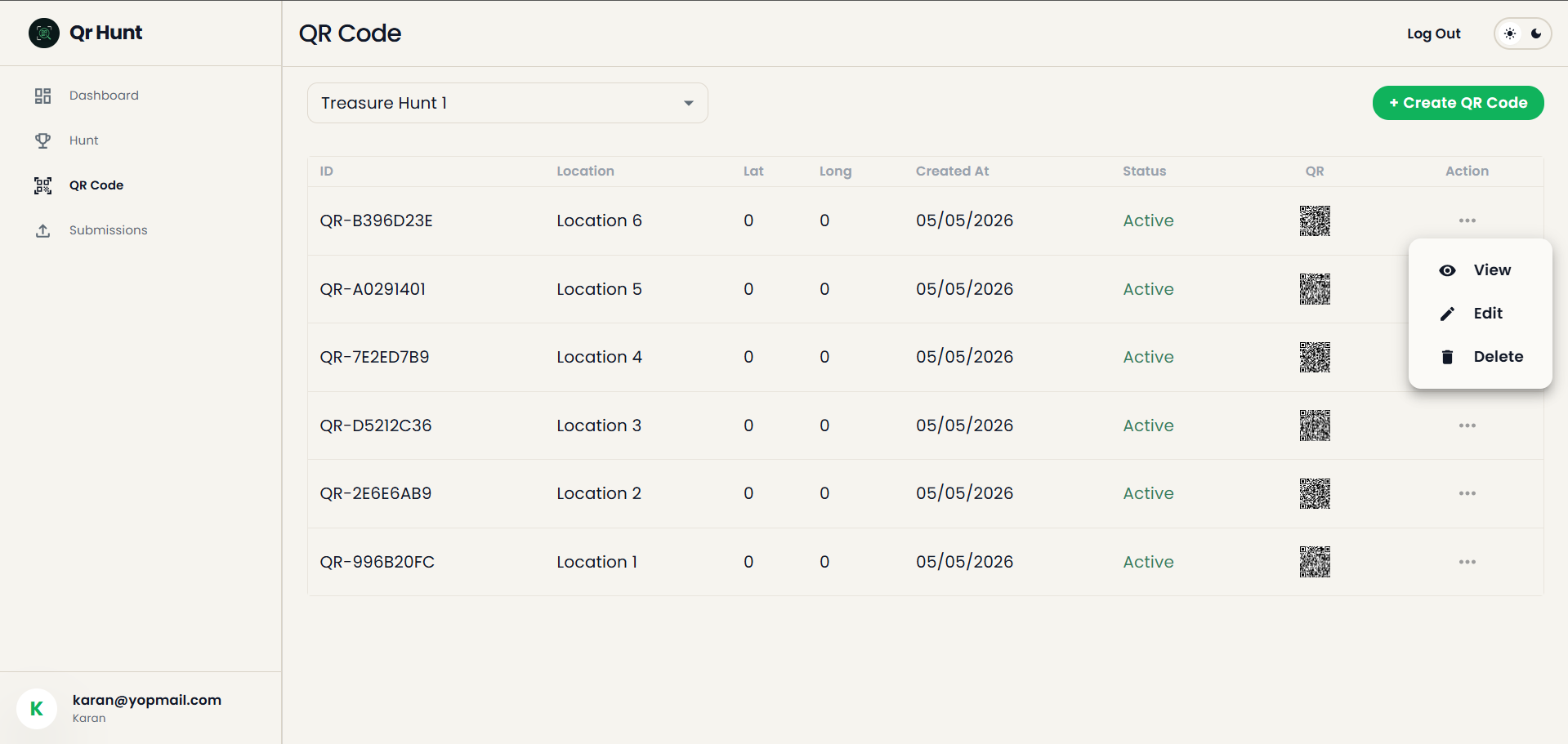This screenshot has height=744, width=1568.
Task: Open the Location 5 QR code image
Action: (1315, 289)
